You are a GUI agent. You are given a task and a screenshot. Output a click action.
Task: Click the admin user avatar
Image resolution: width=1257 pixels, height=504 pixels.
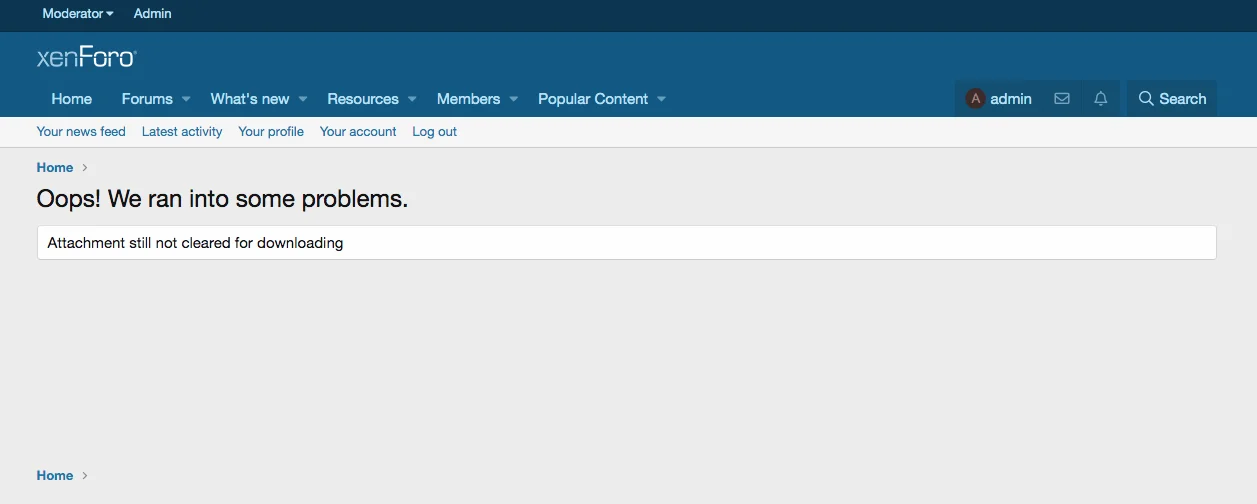[x=975, y=99]
